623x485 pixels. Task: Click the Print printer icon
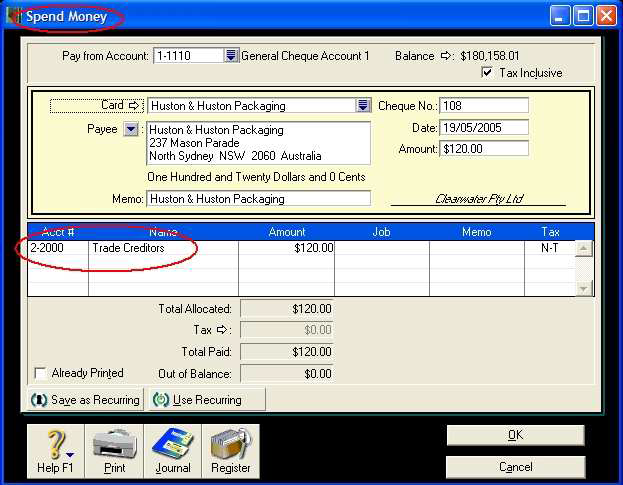coord(114,451)
